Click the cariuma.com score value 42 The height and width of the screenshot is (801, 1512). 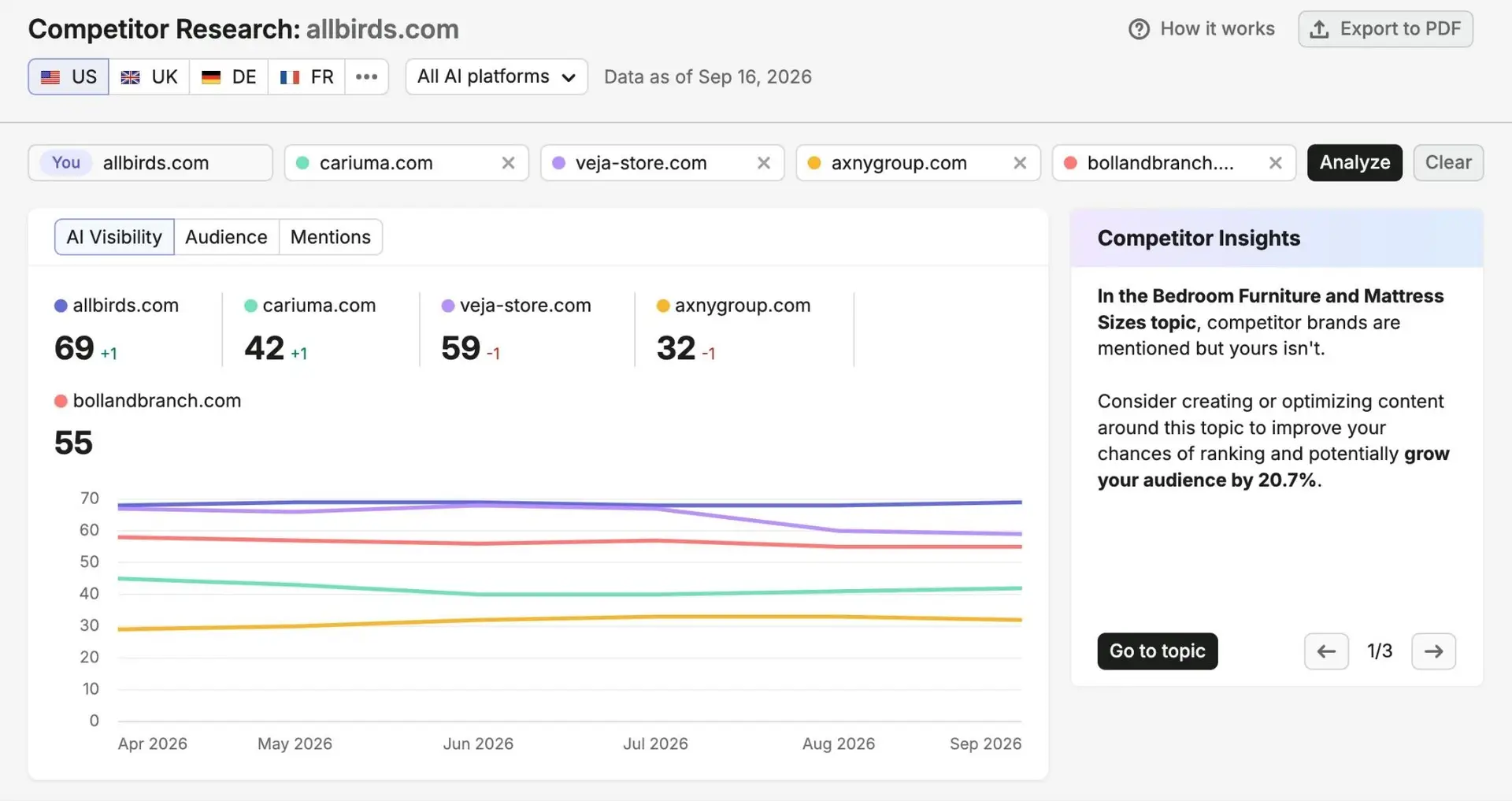pos(264,348)
